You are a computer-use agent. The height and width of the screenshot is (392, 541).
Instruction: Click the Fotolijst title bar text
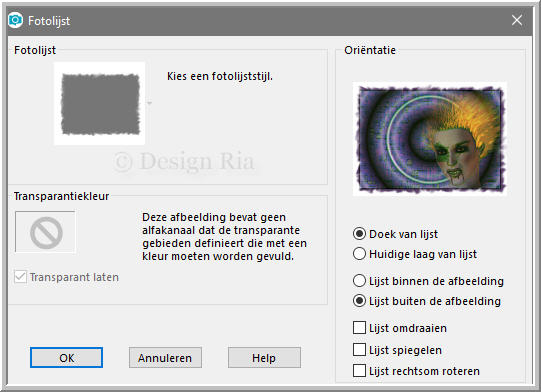tap(49, 21)
